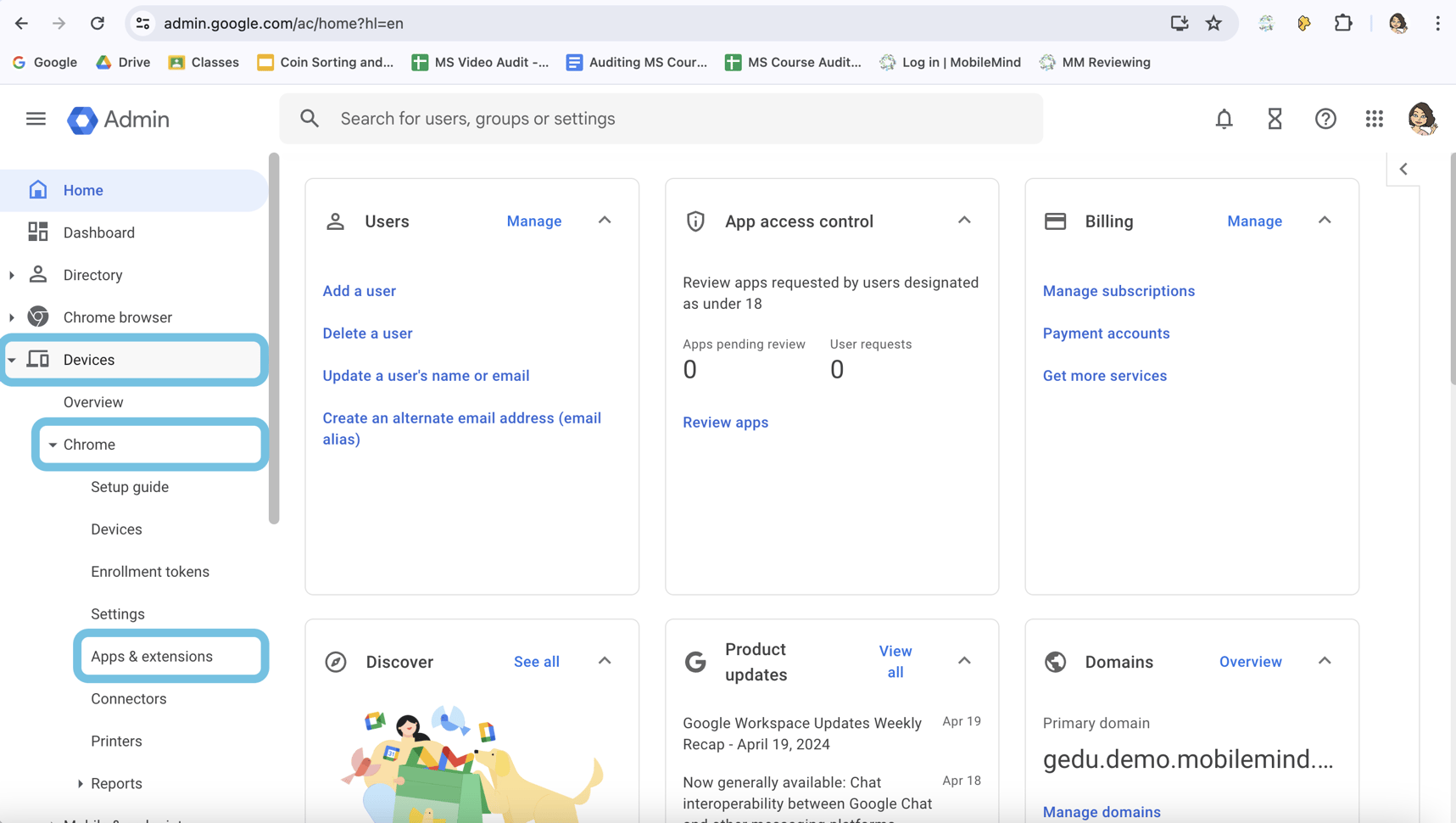Screen dimensions: 1456x823
Task: Collapse the App access control card
Action: 964,221
